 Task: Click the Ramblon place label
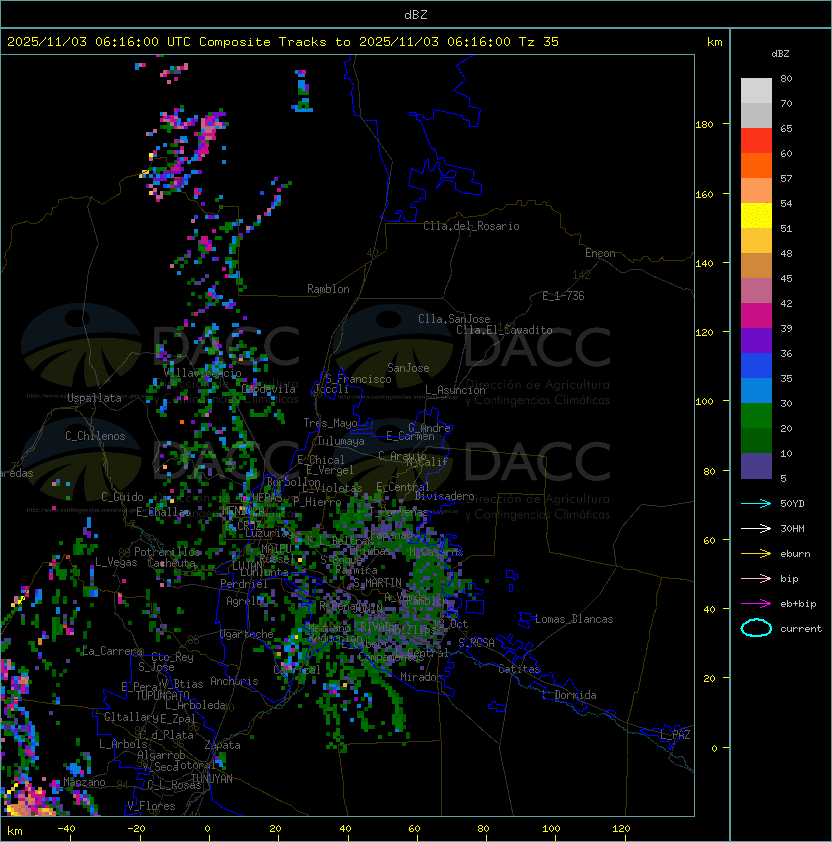pos(328,289)
